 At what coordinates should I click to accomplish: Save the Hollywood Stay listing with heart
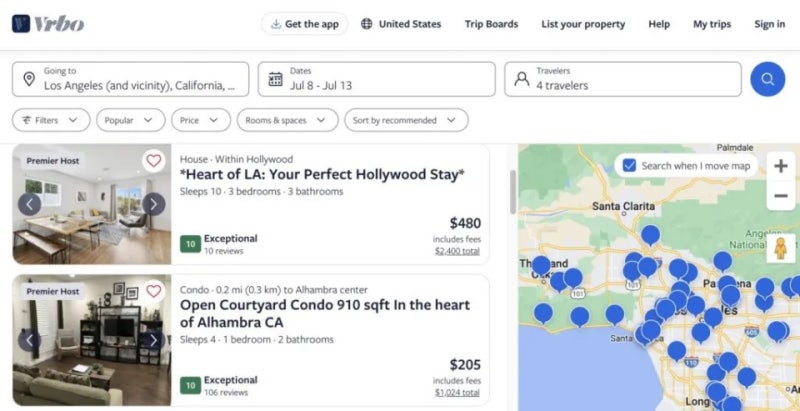[153, 160]
